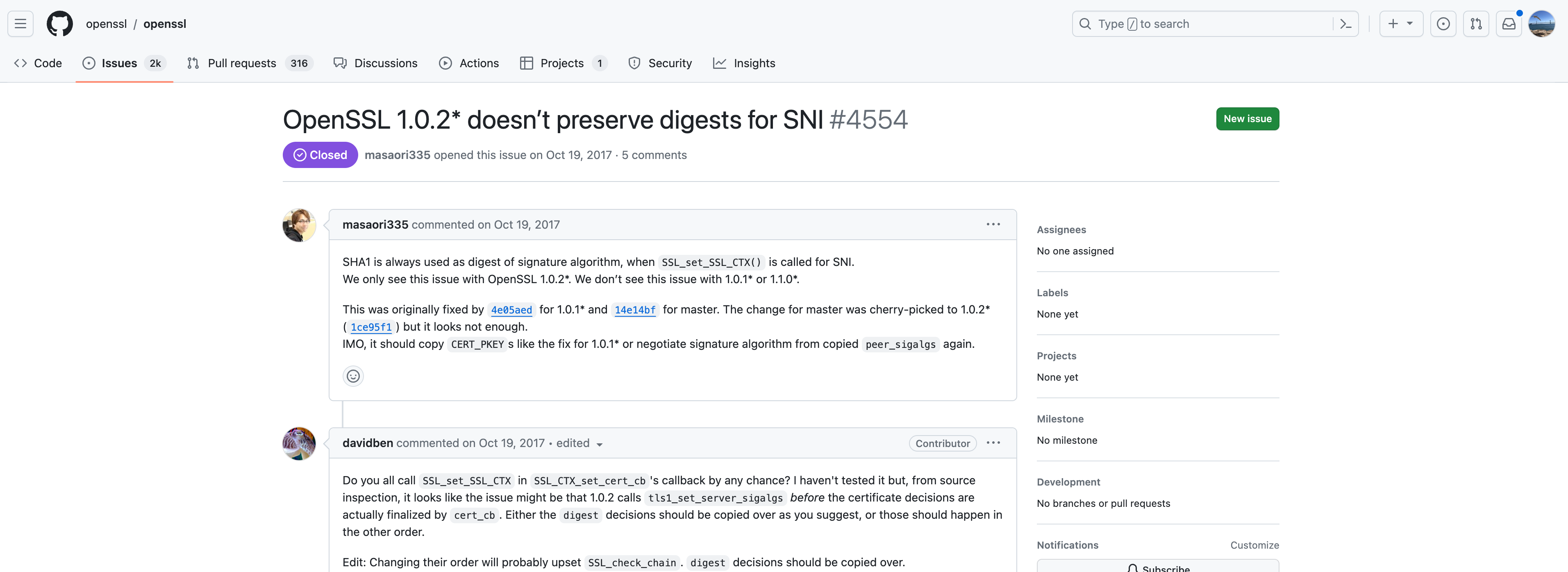Expand the create new plus dropdown
This screenshot has width=1568, height=572.
[1400, 24]
